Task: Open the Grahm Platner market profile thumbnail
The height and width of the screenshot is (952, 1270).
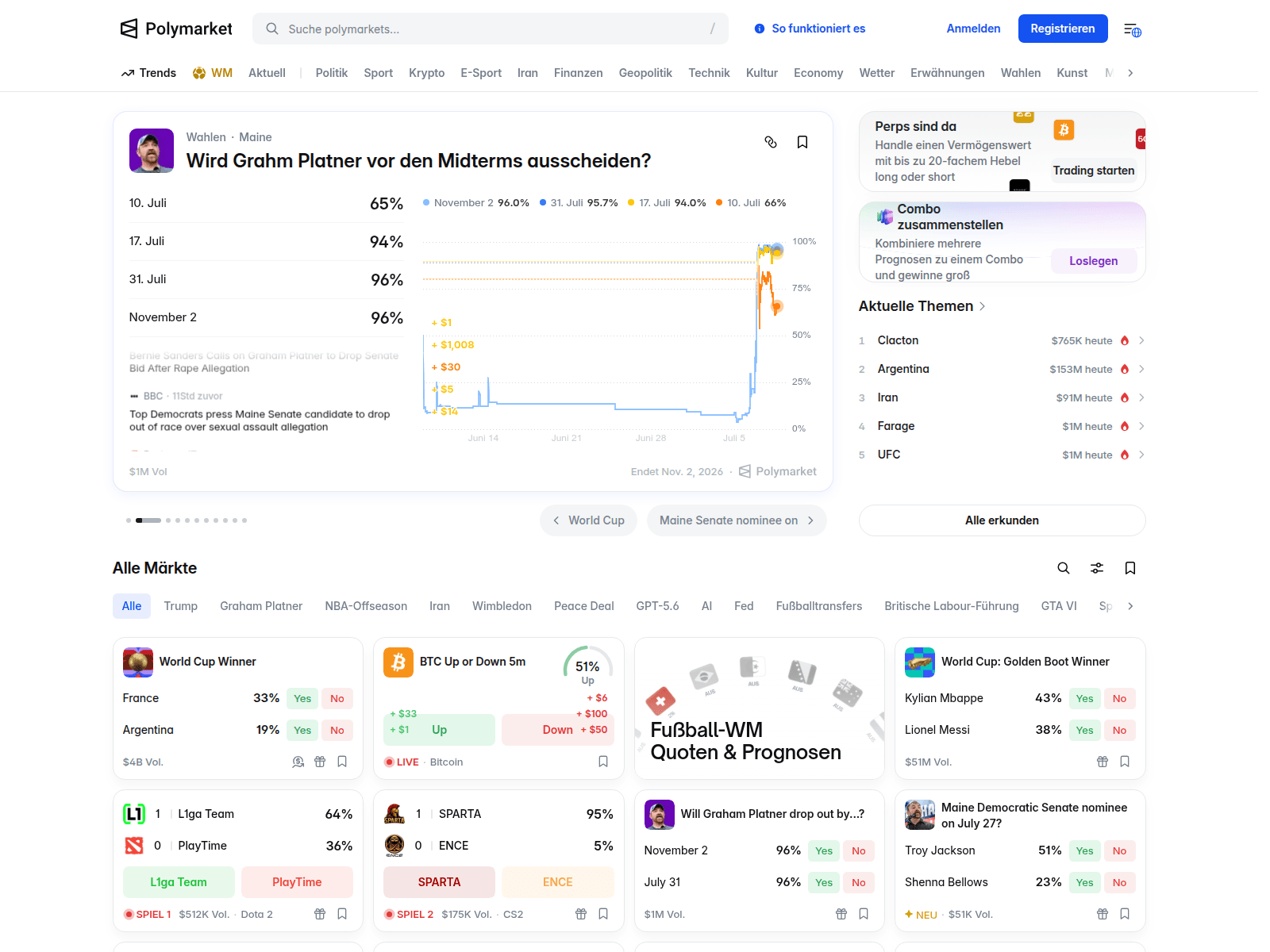Action: 152,151
